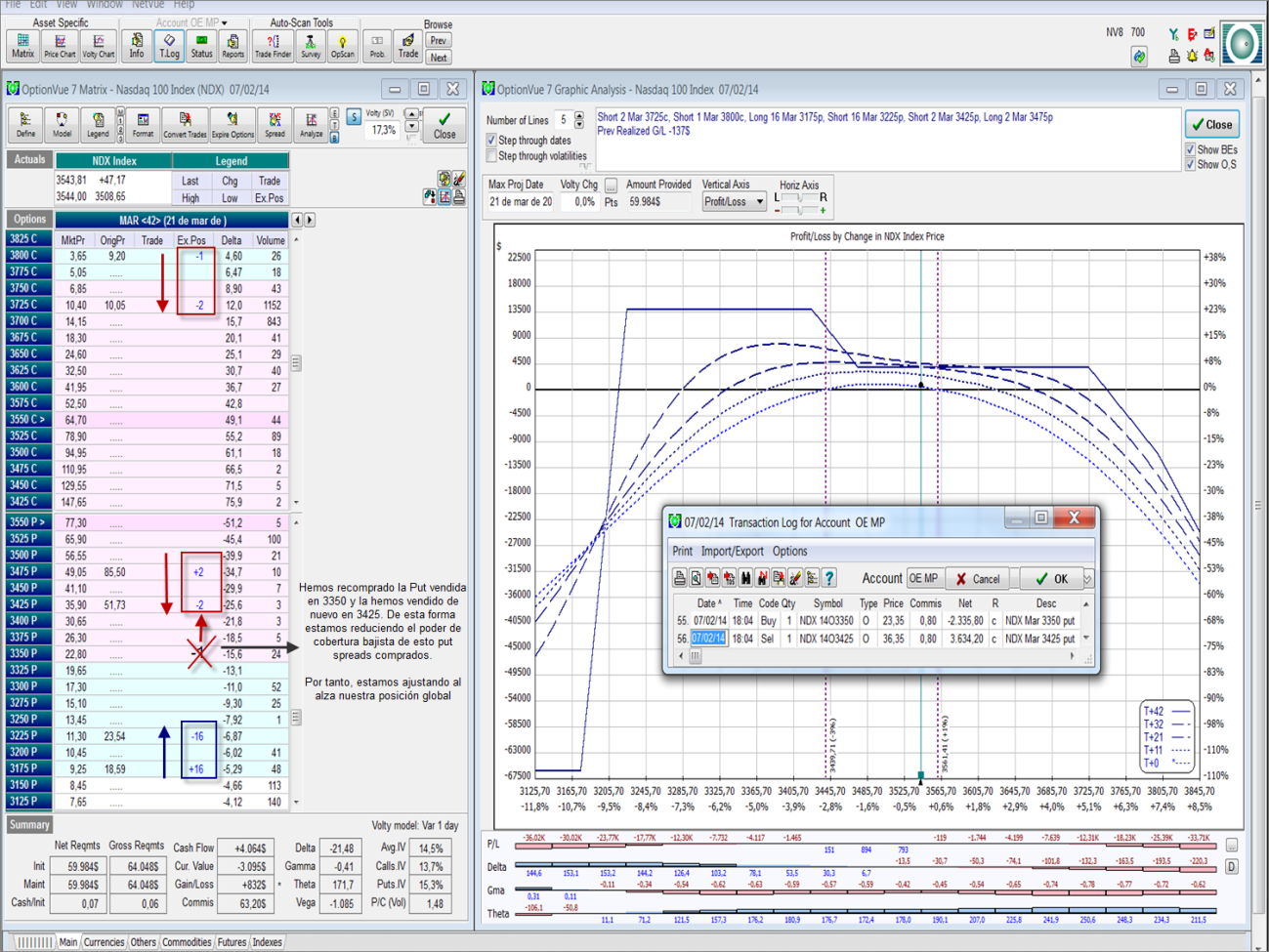Screen dimensions: 1269x952
Task: Toggle the Show BEs checkbox
Action: coord(1190,149)
